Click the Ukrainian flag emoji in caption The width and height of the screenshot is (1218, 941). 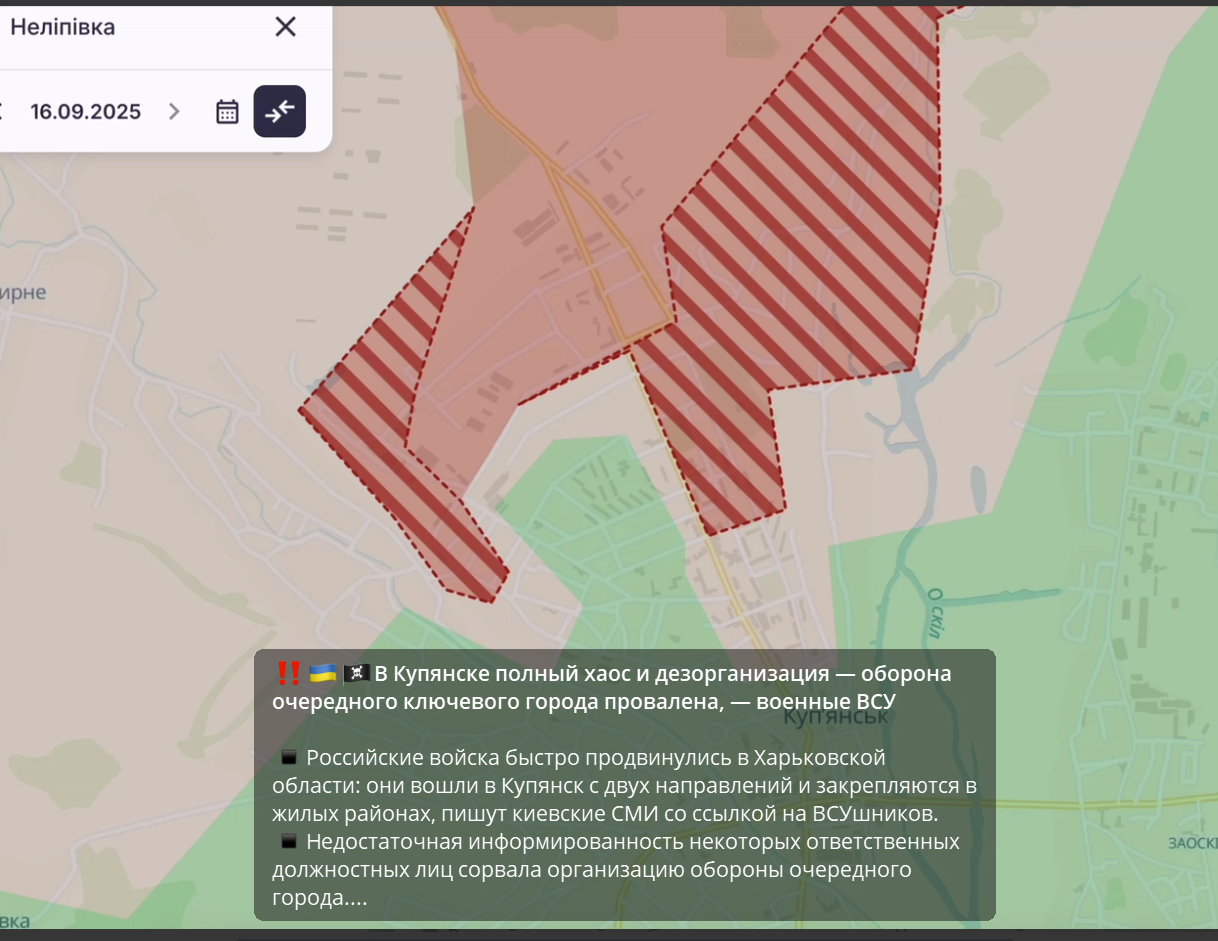[x=322, y=673]
